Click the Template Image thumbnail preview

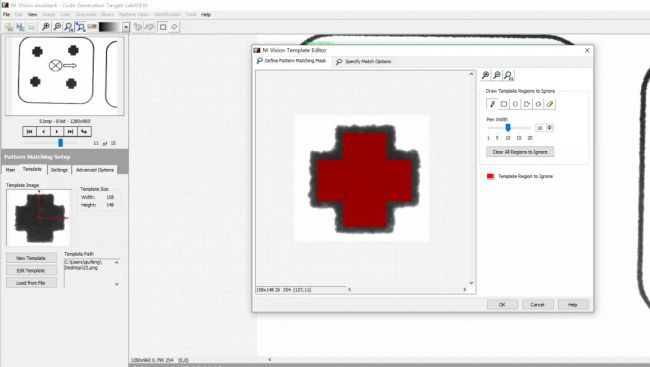coord(39,218)
